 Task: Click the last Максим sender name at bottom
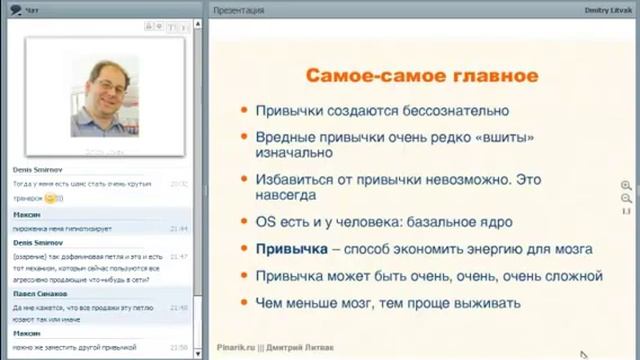tap(27, 333)
